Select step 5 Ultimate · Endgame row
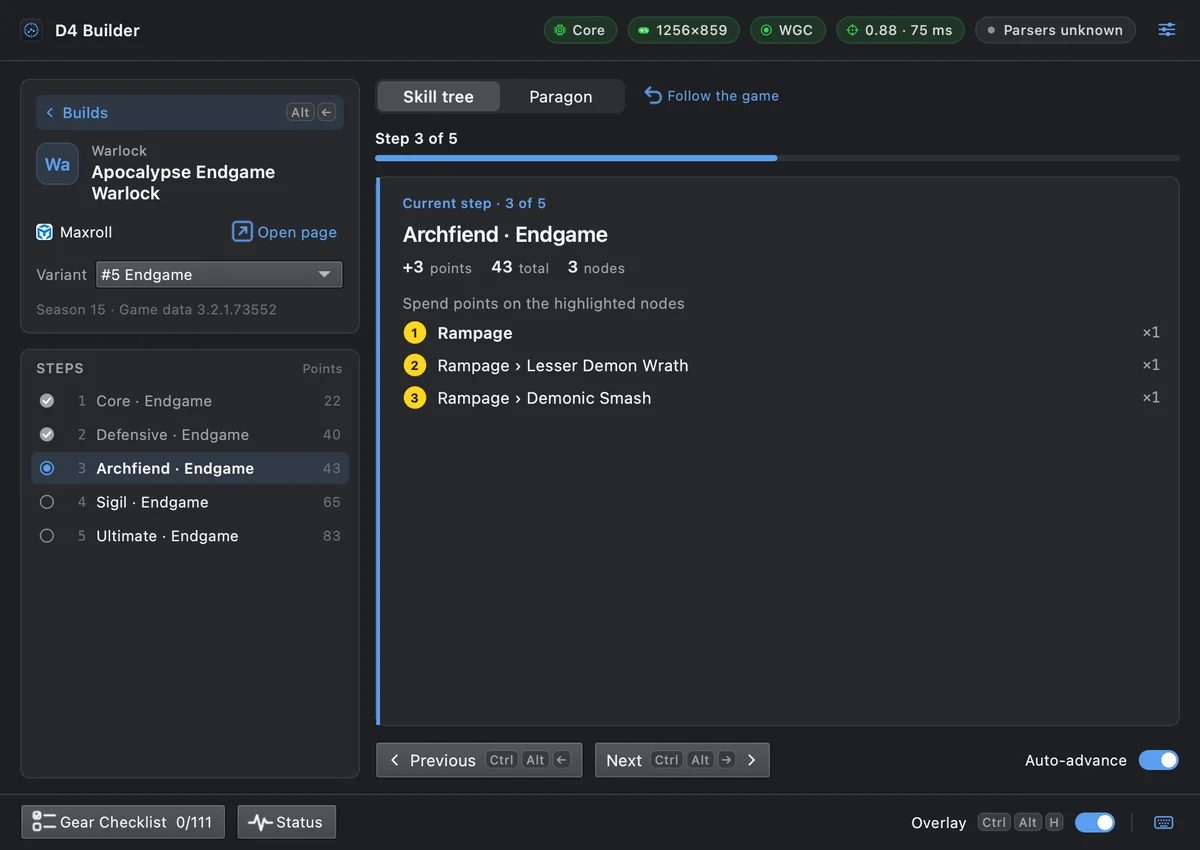Screen dimensions: 1200x850 [x=190, y=536]
